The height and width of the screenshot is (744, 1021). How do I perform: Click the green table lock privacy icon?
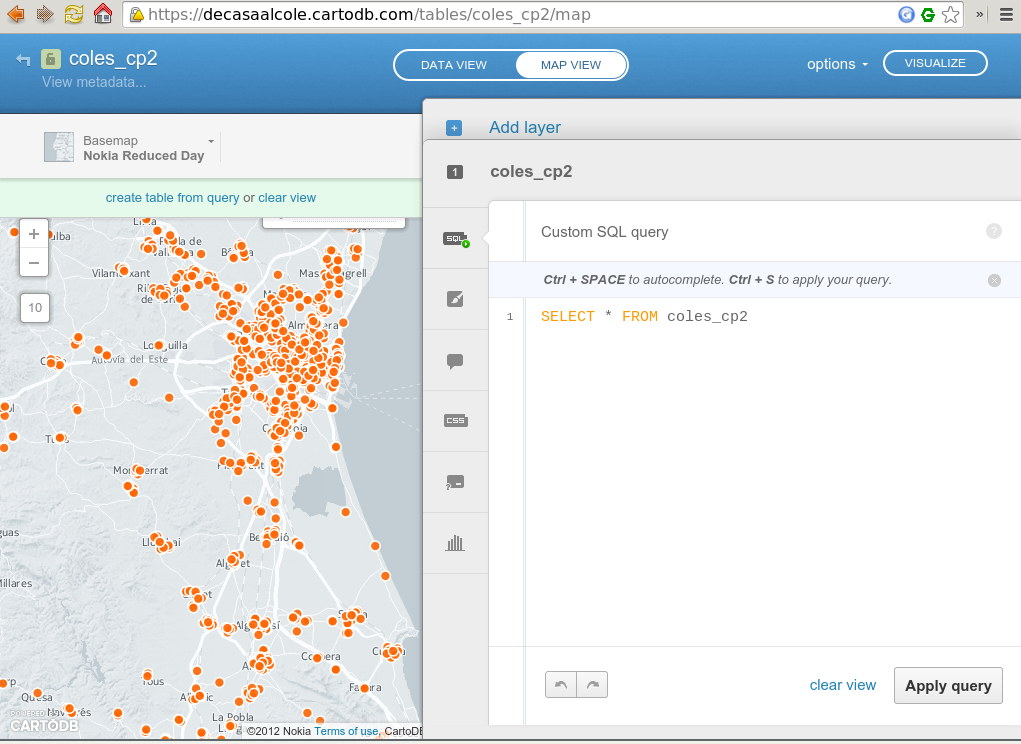pyautogui.click(x=51, y=59)
